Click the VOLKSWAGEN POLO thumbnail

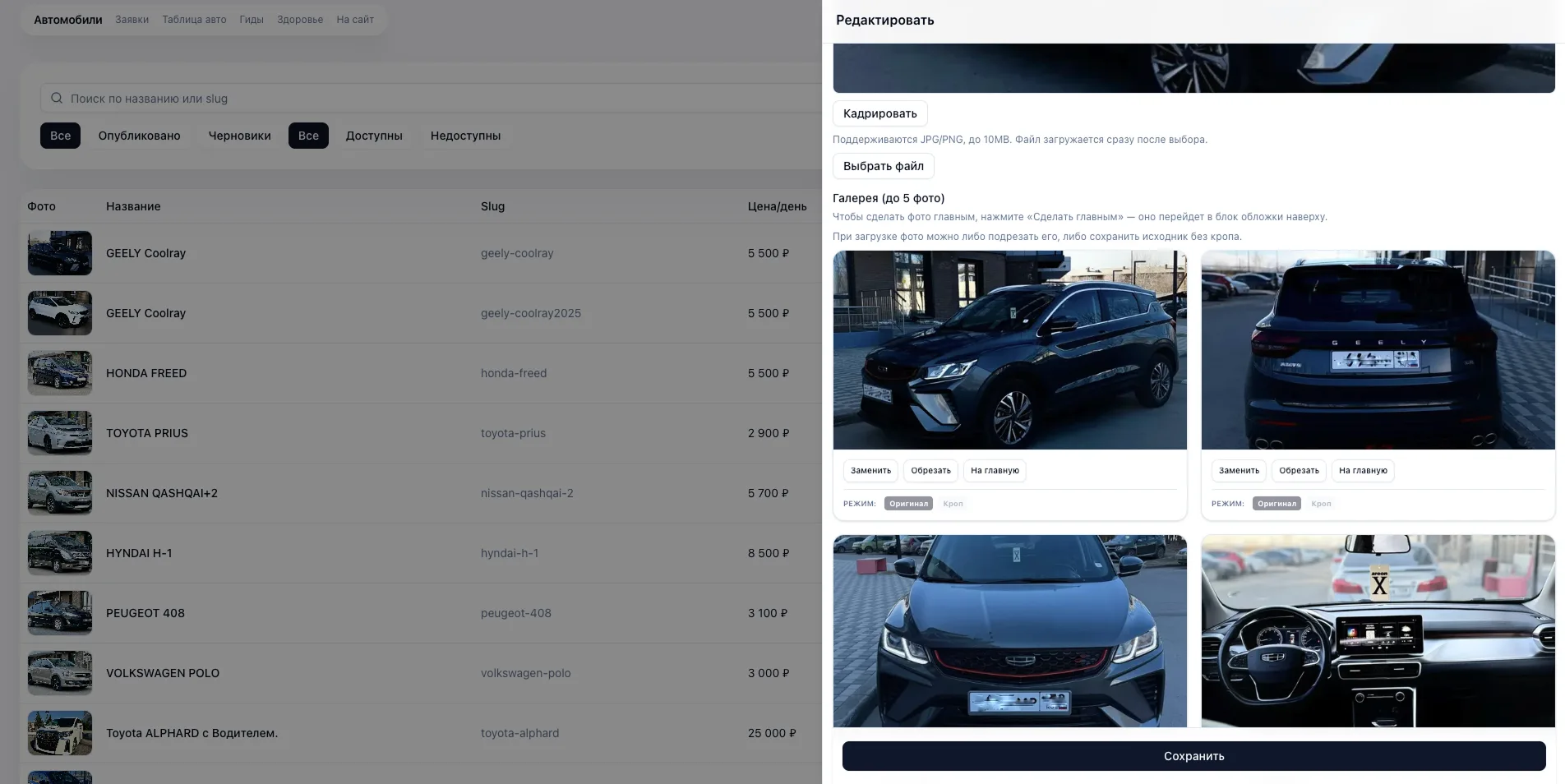[60, 673]
